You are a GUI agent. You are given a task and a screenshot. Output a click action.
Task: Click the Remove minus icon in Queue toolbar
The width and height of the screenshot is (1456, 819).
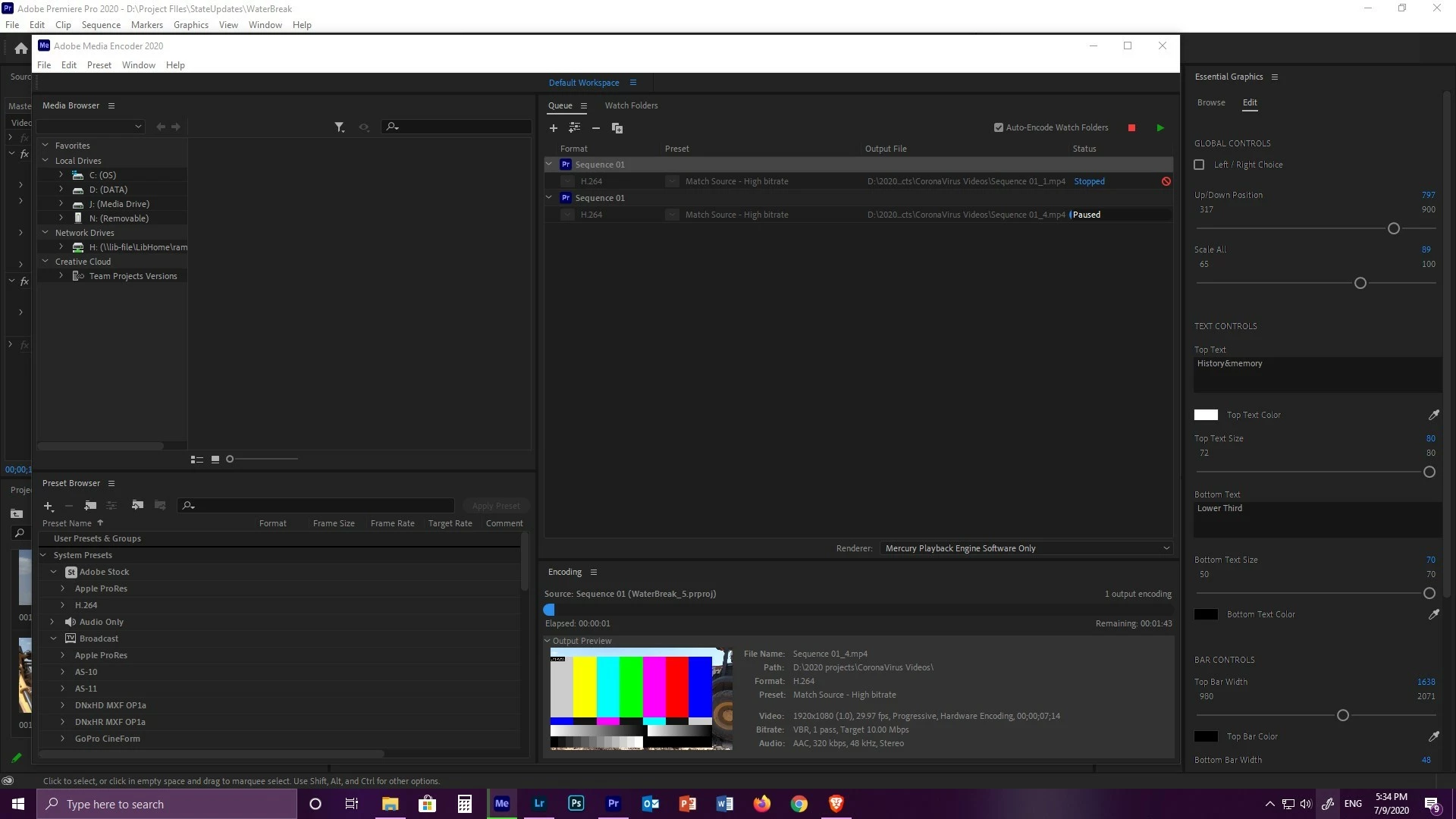click(x=595, y=128)
